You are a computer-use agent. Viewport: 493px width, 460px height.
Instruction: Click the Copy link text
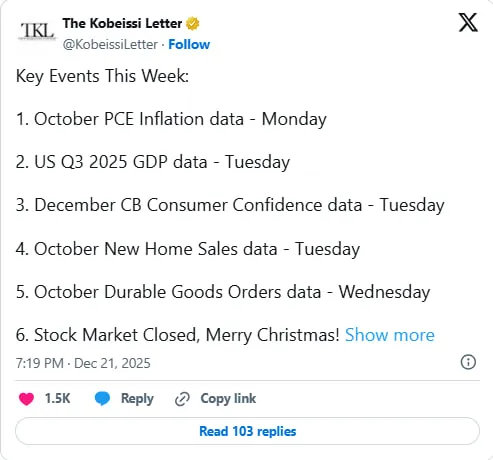228,398
